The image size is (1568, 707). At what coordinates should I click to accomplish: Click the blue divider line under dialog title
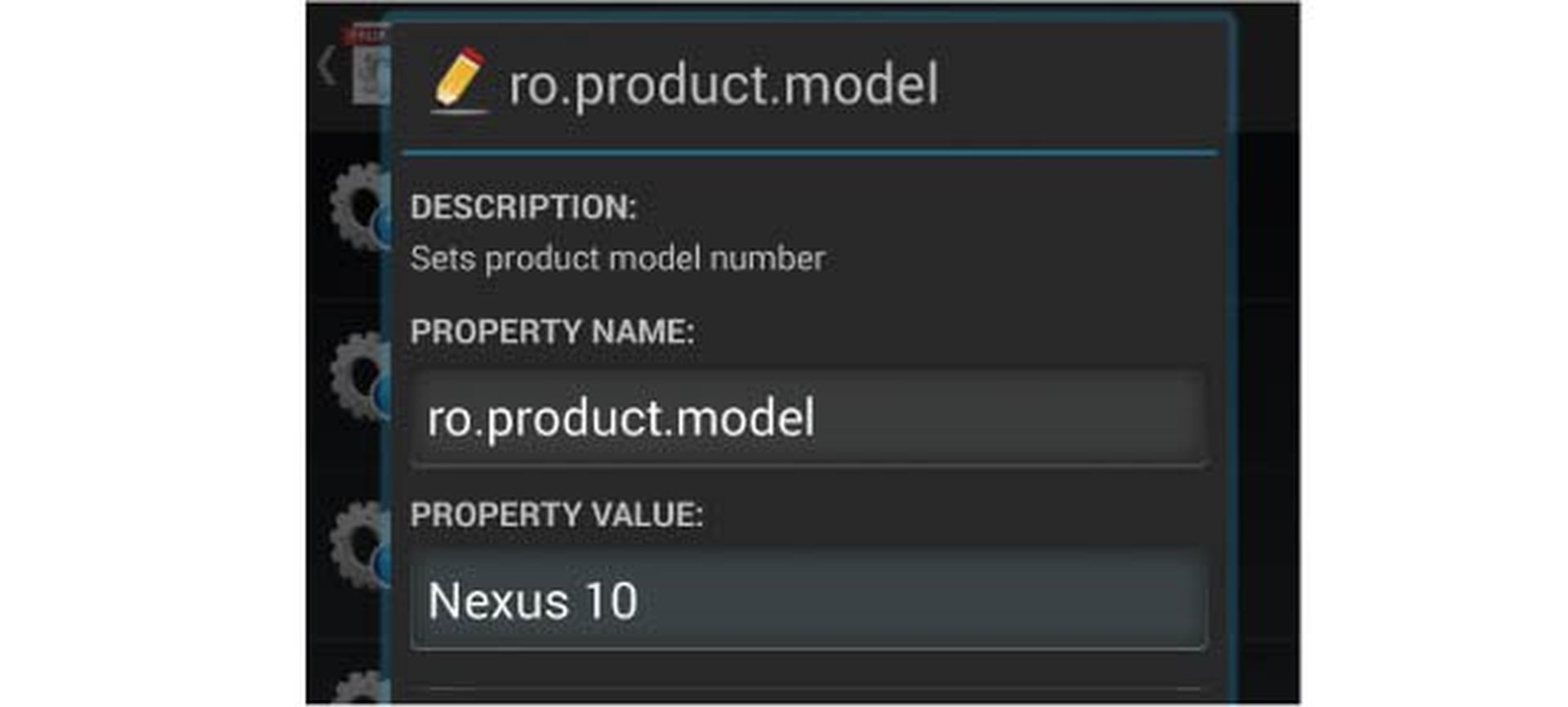point(808,153)
